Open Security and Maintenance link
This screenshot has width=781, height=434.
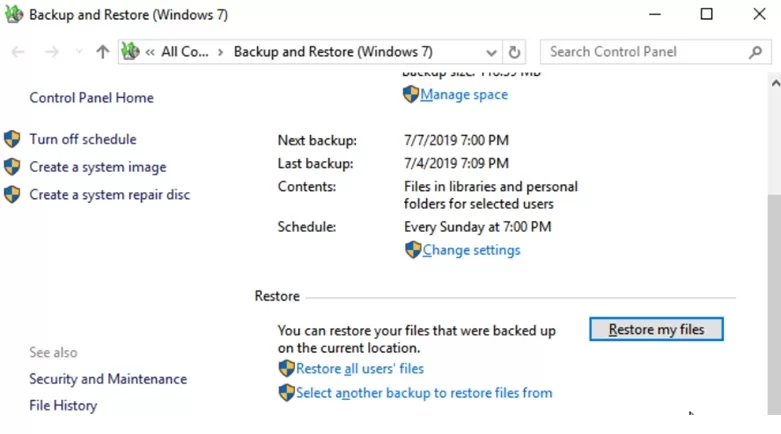(x=108, y=379)
